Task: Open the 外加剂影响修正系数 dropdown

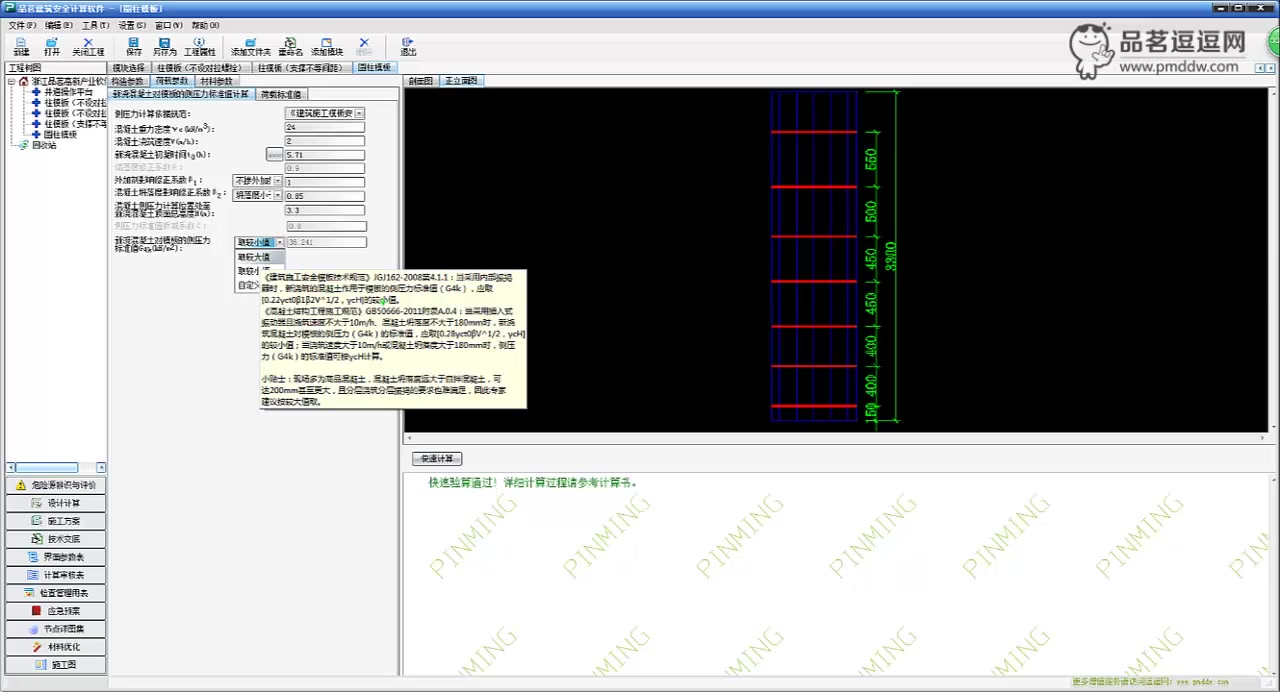Action: tap(277, 181)
